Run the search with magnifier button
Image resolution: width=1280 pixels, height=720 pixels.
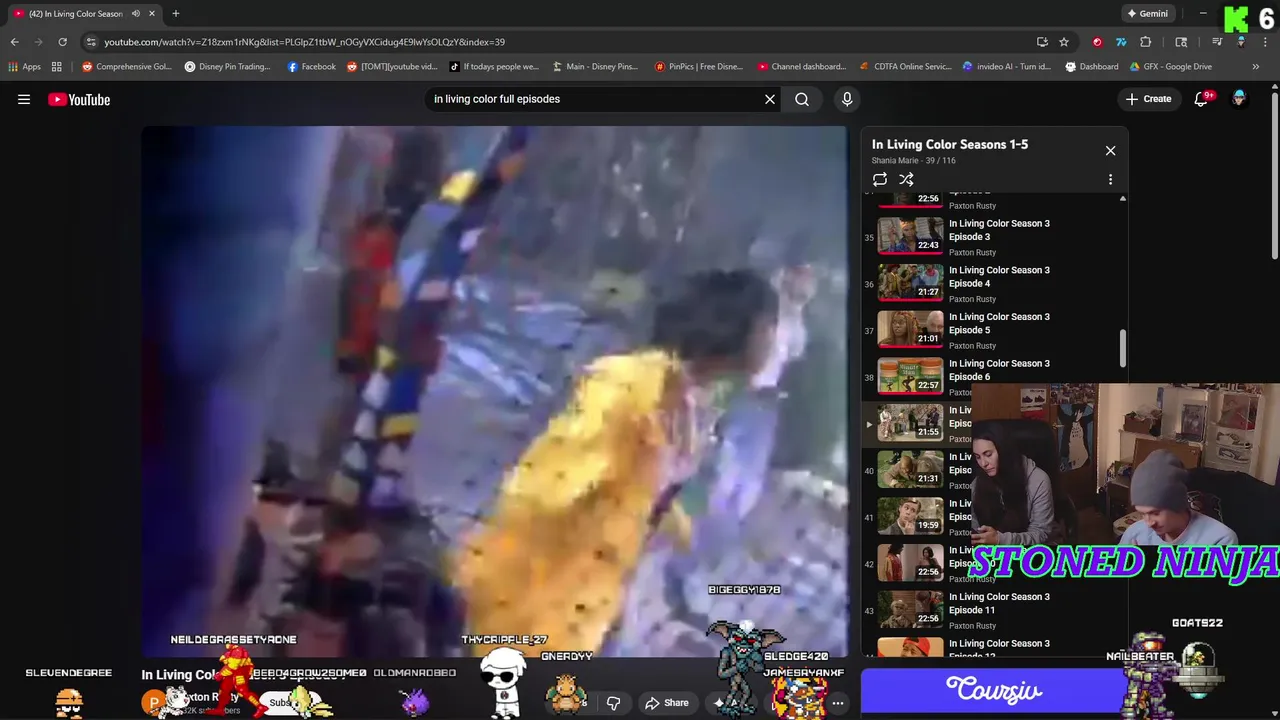(802, 99)
